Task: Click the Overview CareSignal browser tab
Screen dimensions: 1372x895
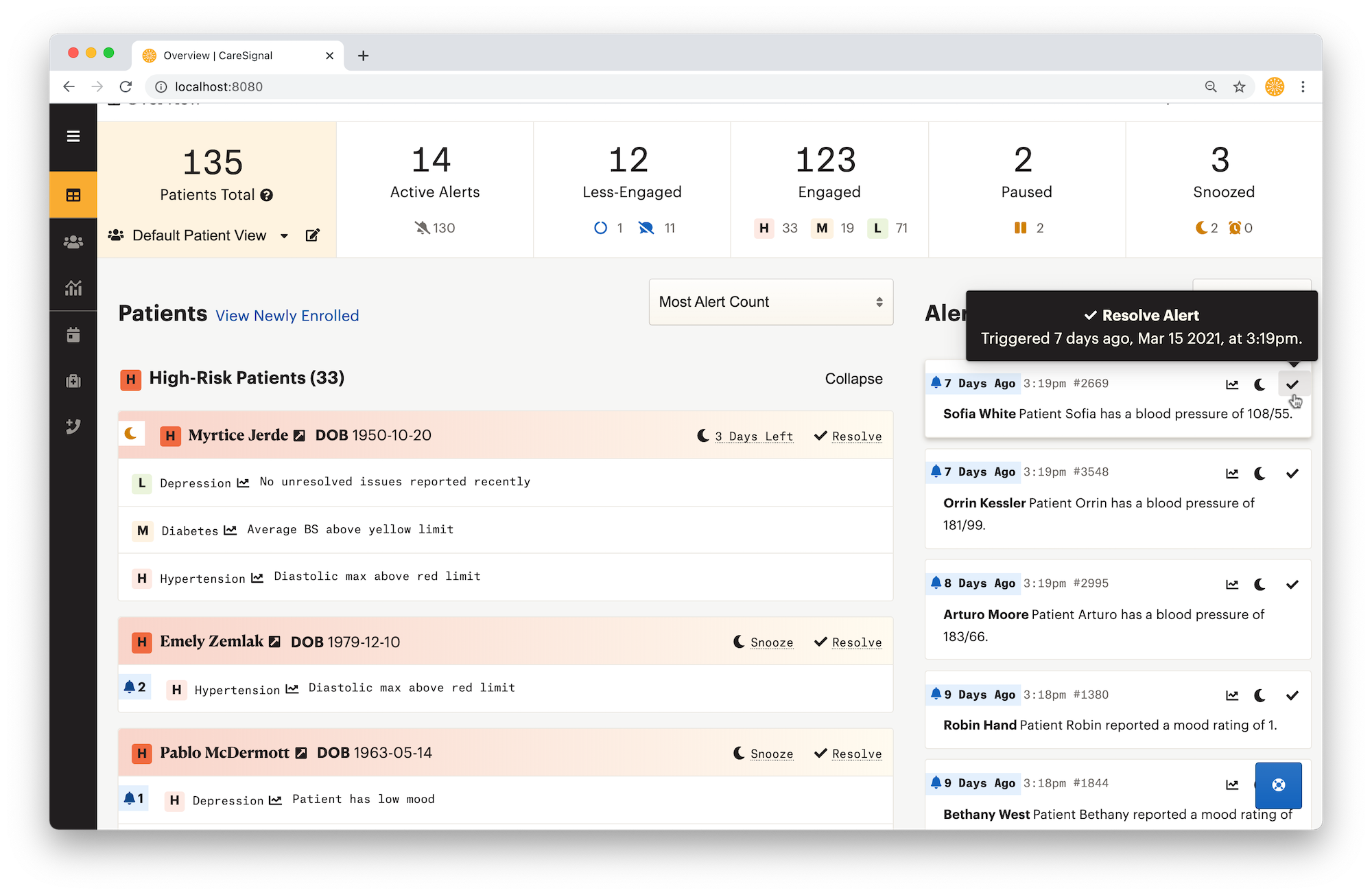Action: [x=239, y=56]
